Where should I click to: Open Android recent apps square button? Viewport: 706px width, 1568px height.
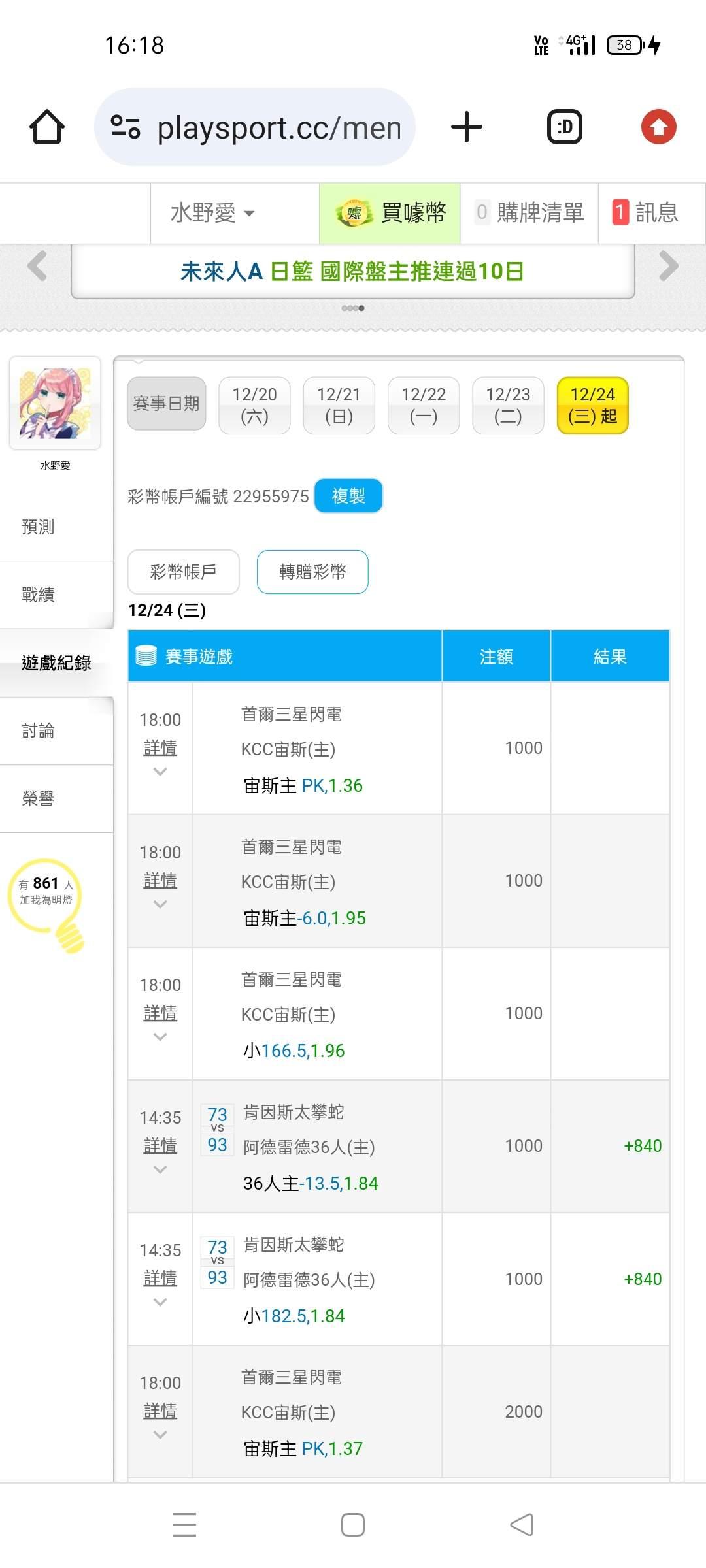(x=353, y=1525)
